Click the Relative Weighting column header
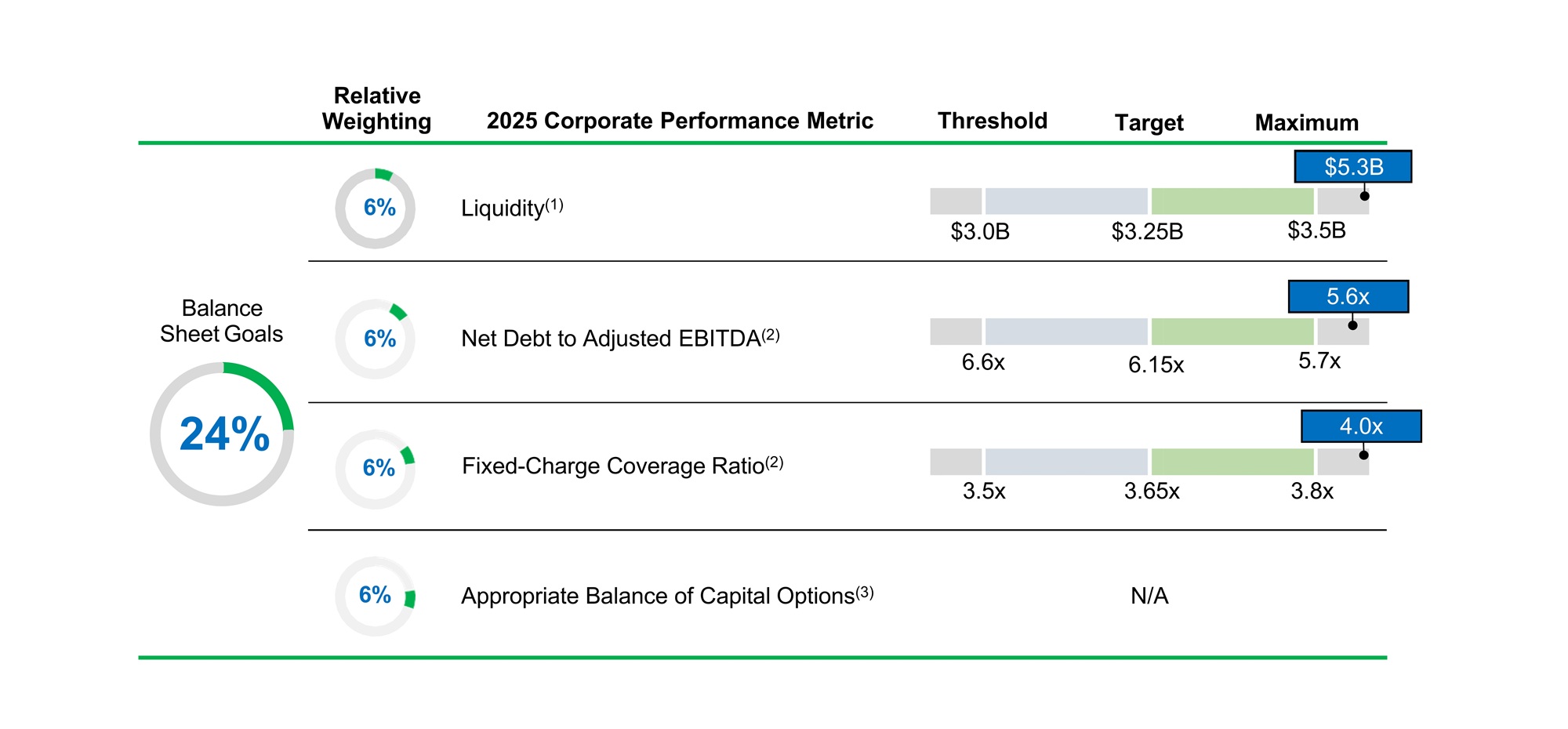Viewport: 1568px width, 729px height. 377,109
